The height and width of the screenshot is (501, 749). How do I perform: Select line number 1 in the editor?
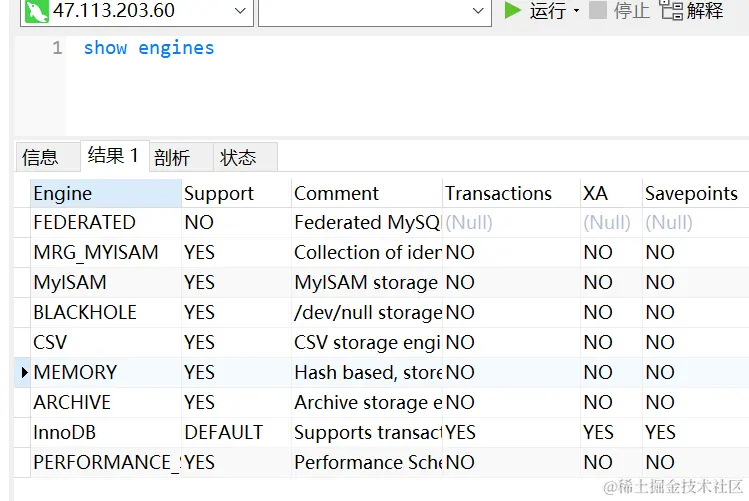click(57, 48)
